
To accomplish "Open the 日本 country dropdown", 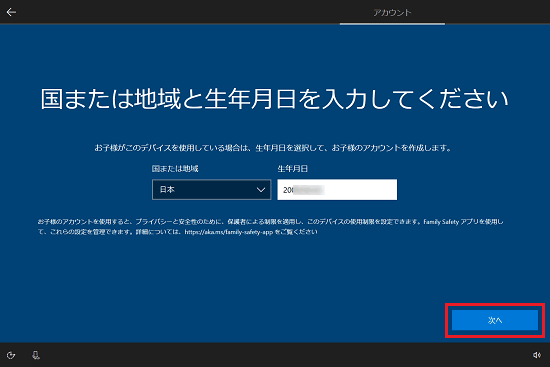I will (212, 189).
